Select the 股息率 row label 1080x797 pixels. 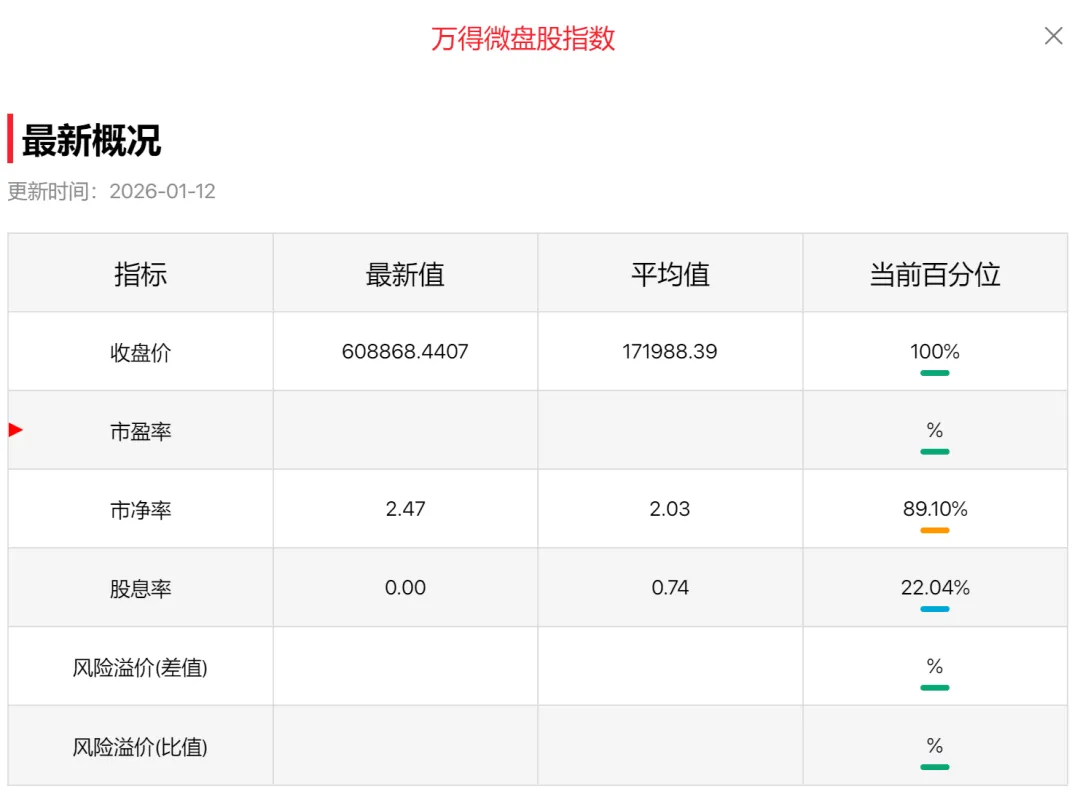point(141,588)
